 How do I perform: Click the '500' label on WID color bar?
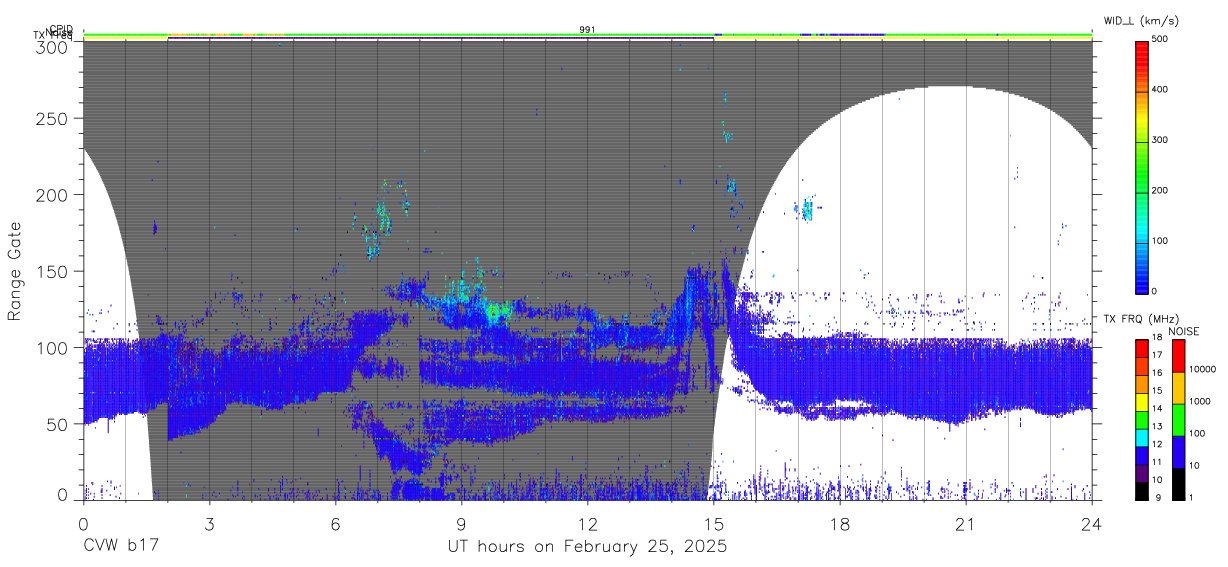pyautogui.click(x=1162, y=39)
